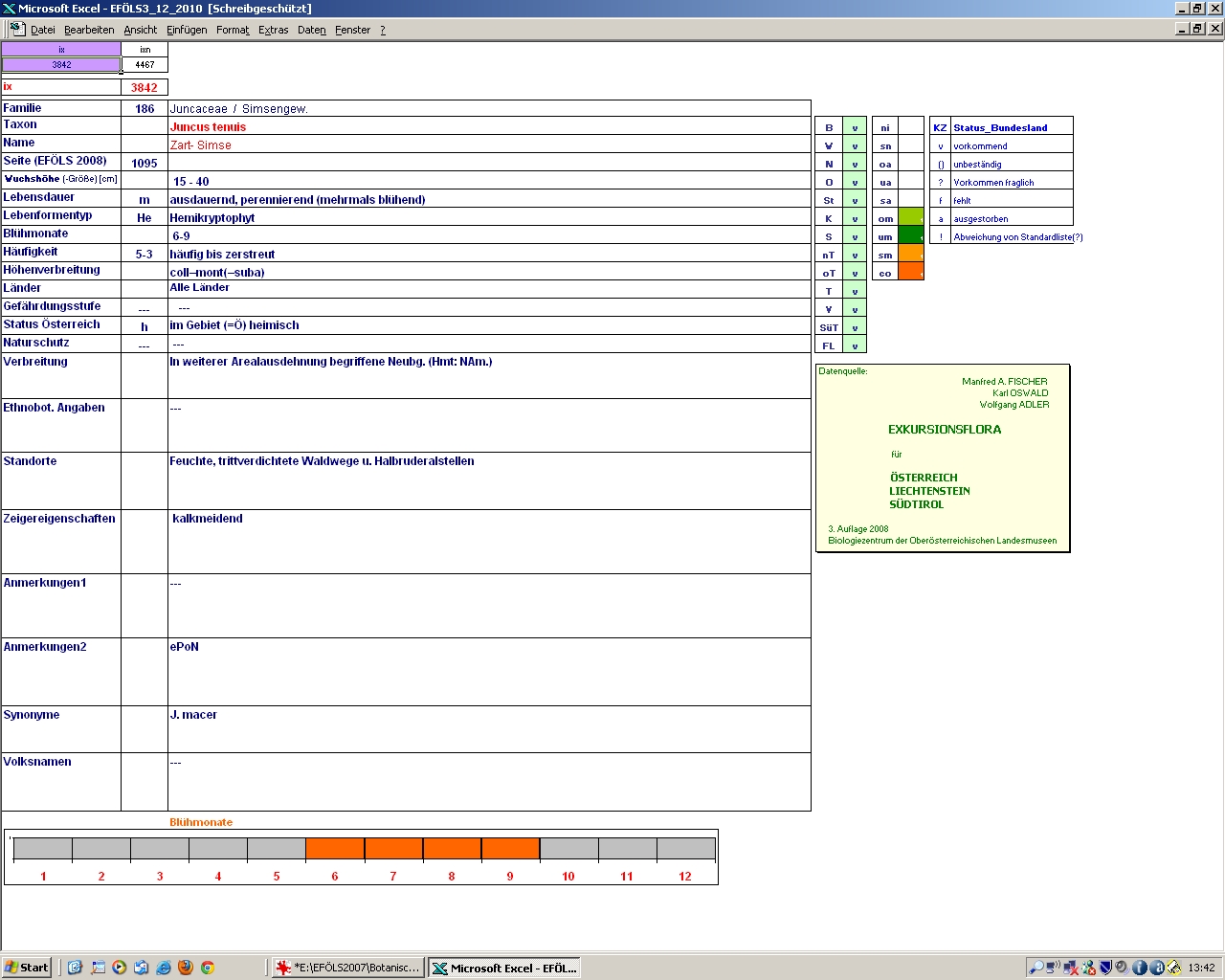This screenshot has width=1225, height=980.
Task: Click the dark orange co color cell
Action: [911, 273]
